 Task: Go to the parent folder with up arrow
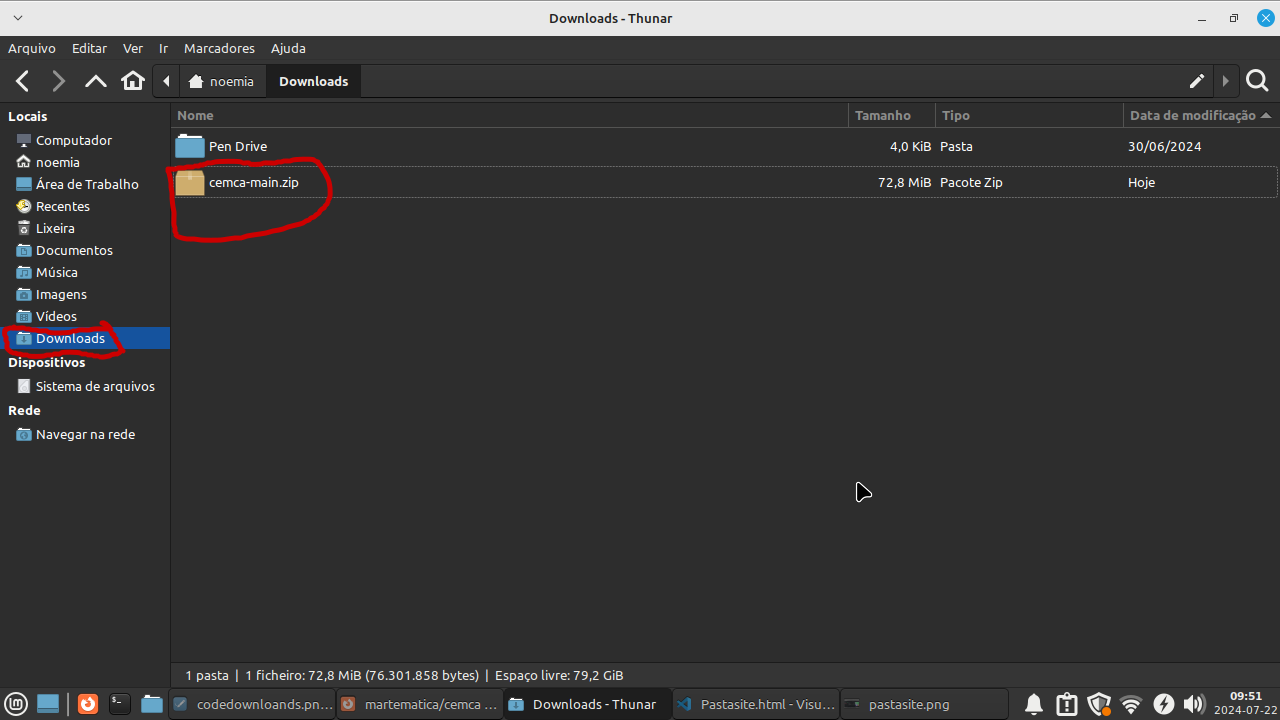click(x=96, y=81)
